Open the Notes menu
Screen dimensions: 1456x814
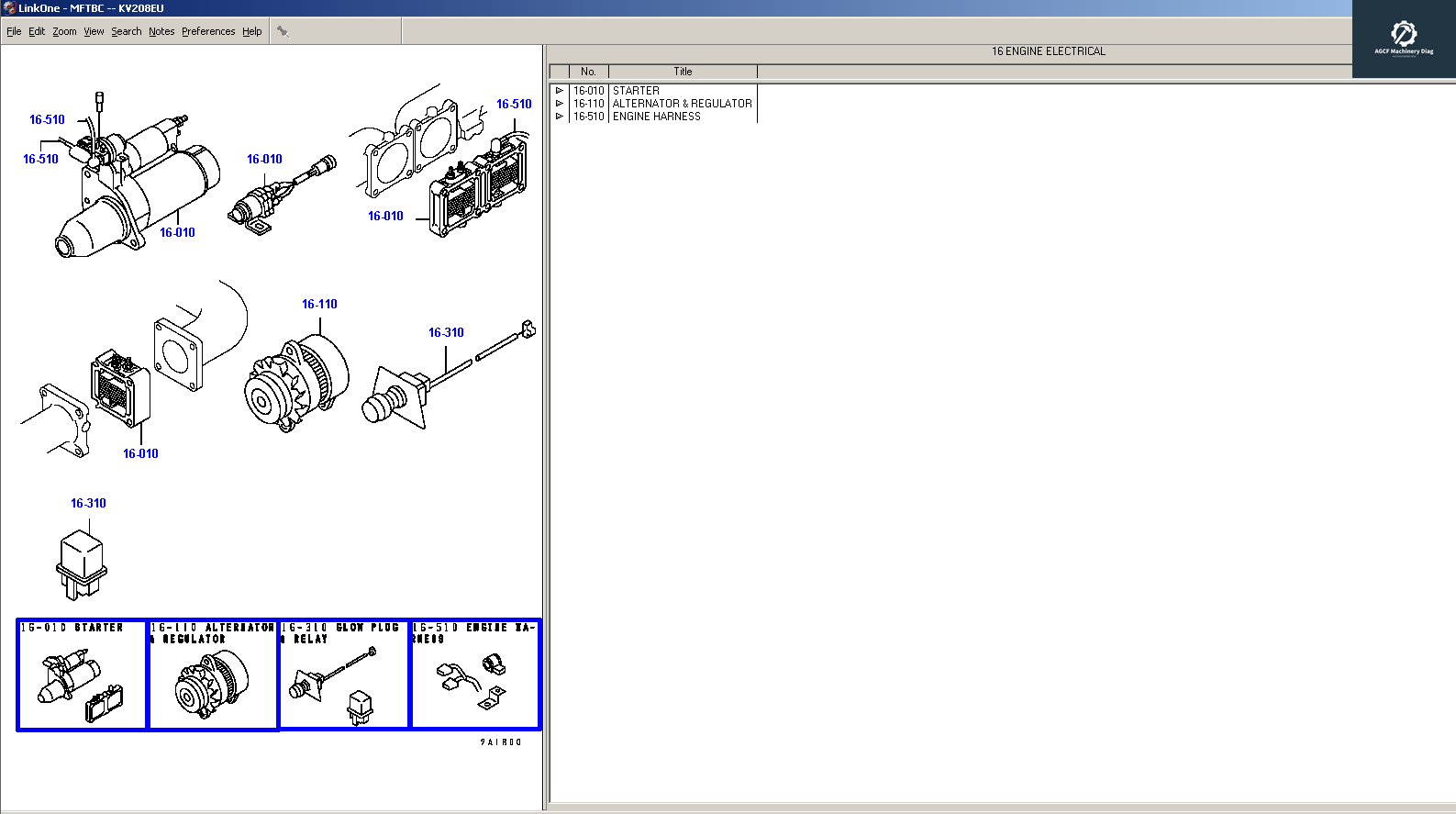pos(161,31)
